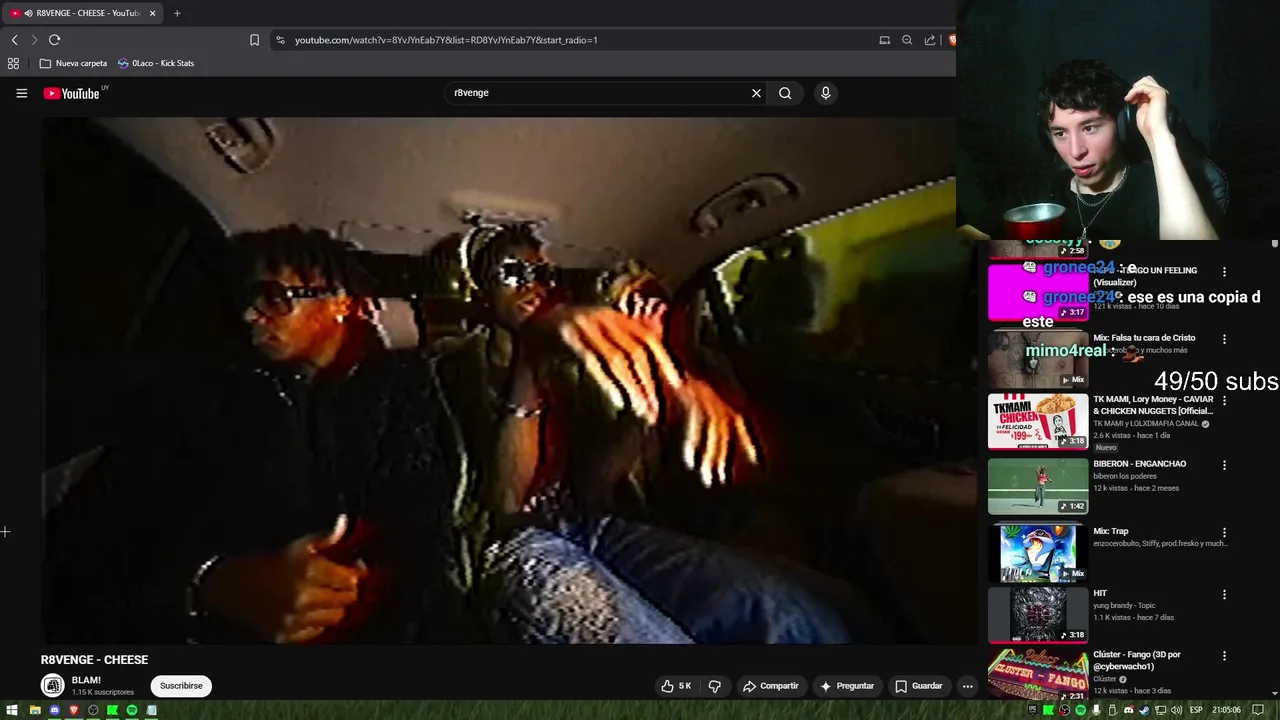Click the Mix: Falsa tu cara de Cristo title
The width and height of the screenshot is (1280, 720).
[x=1144, y=338]
